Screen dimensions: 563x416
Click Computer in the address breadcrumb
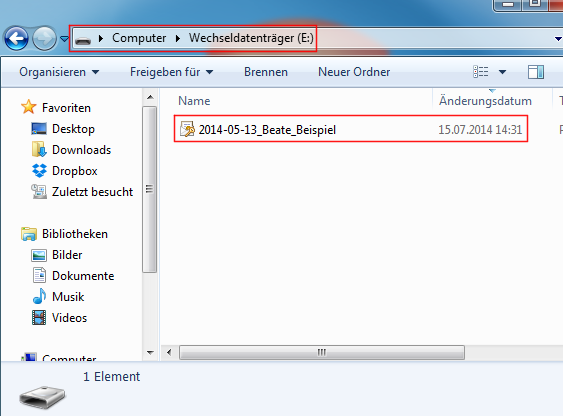(139, 38)
